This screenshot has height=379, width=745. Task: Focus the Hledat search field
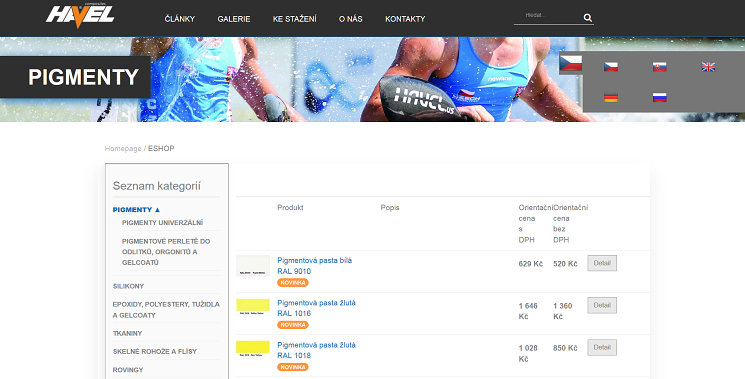pyautogui.click(x=549, y=17)
